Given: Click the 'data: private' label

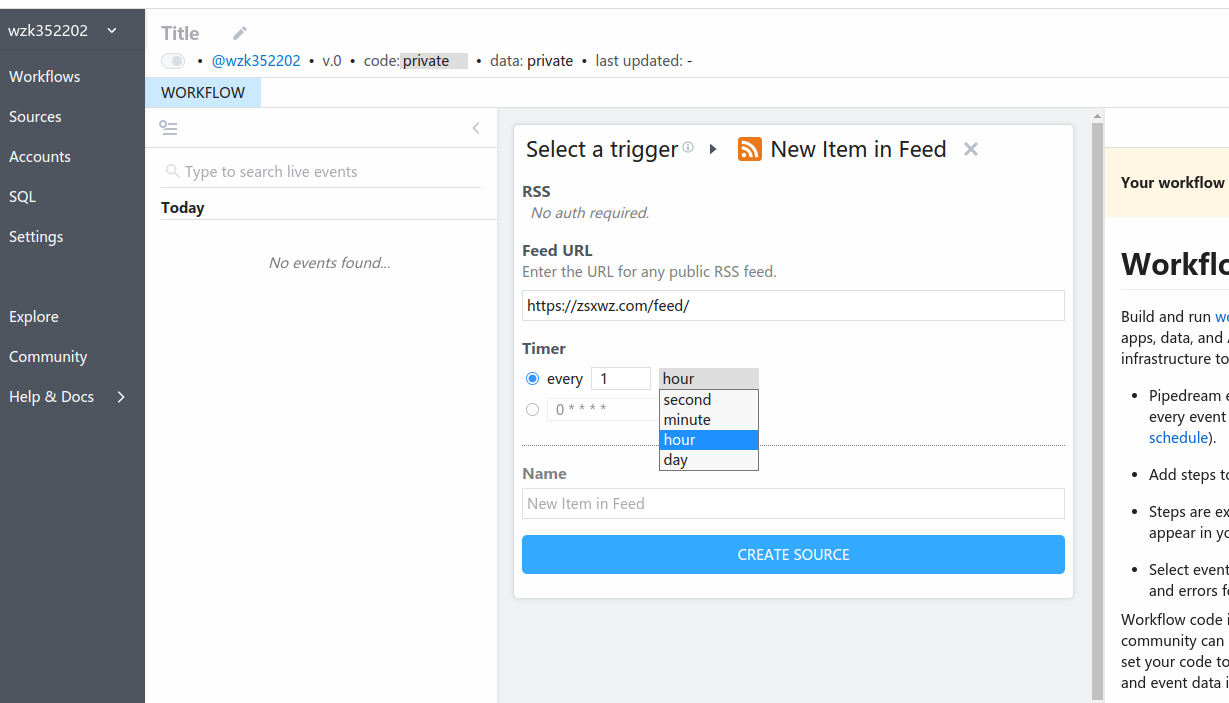Looking at the screenshot, I should coord(531,61).
